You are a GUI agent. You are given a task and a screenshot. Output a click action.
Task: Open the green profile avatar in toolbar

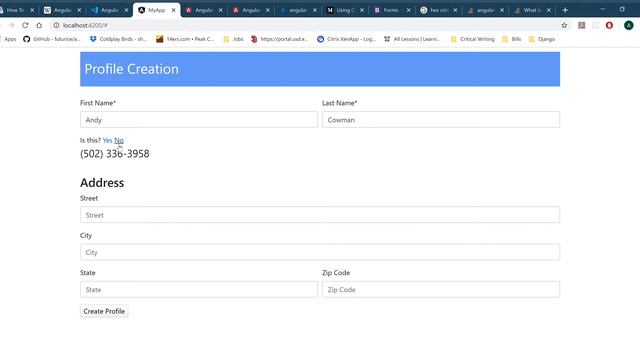pyautogui.click(x=629, y=25)
